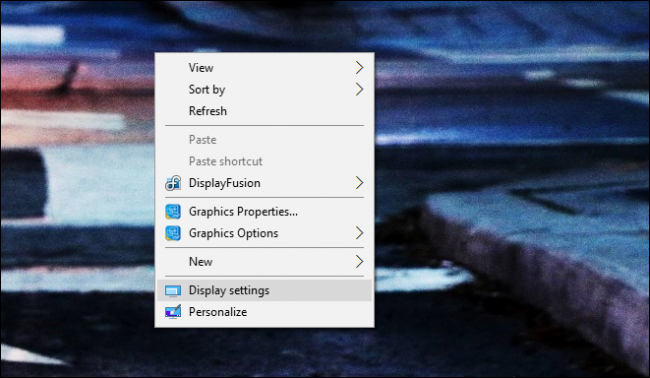Screen dimensions: 650x378
Task: Expand the New submenu arrow
Action: click(359, 262)
